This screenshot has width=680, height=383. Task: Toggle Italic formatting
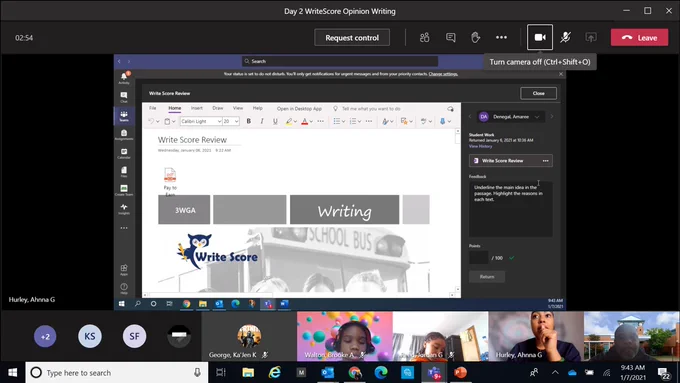point(262,121)
